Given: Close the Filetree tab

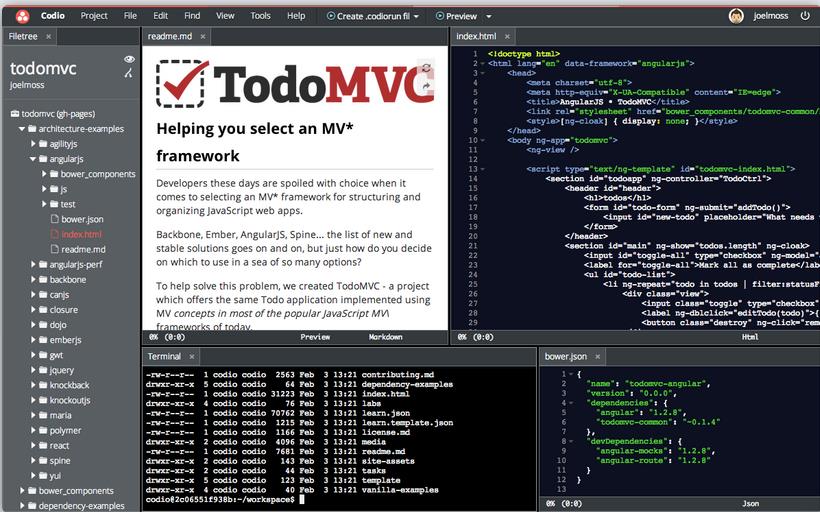Looking at the screenshot, I should point(49,37).
